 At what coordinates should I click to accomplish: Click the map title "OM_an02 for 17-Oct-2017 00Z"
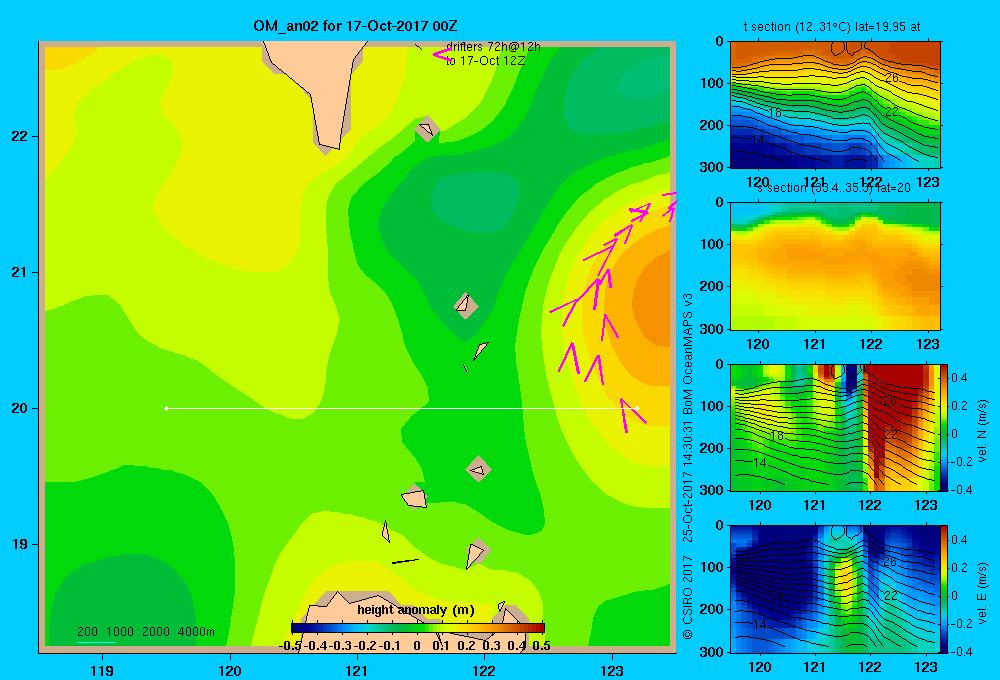(x=355, y=26)
